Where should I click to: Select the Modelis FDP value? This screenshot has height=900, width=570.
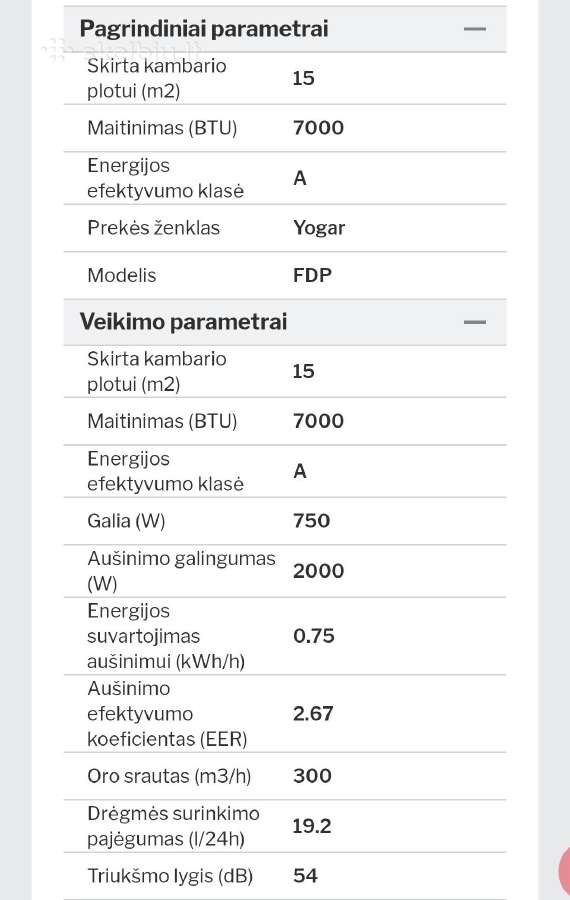click(312, 276)
